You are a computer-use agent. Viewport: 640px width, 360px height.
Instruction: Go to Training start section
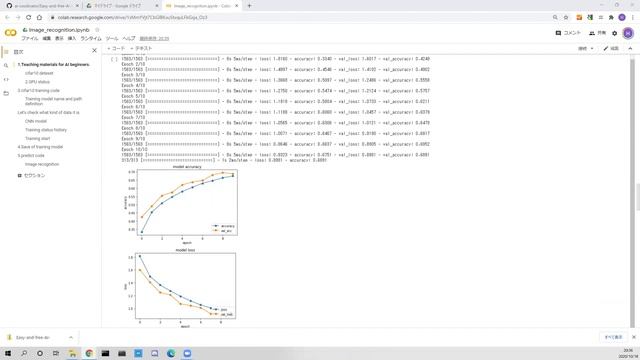38,138
